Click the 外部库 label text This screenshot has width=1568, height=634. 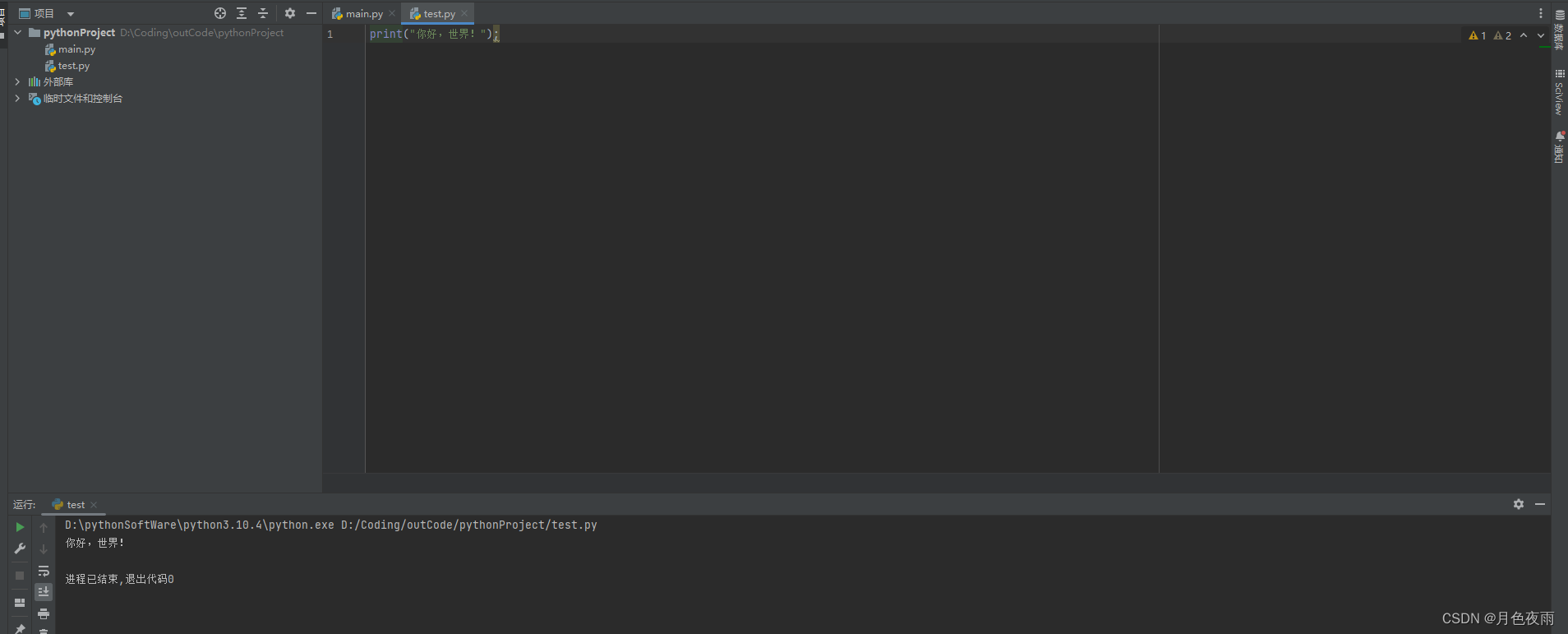tap(58, 82)
